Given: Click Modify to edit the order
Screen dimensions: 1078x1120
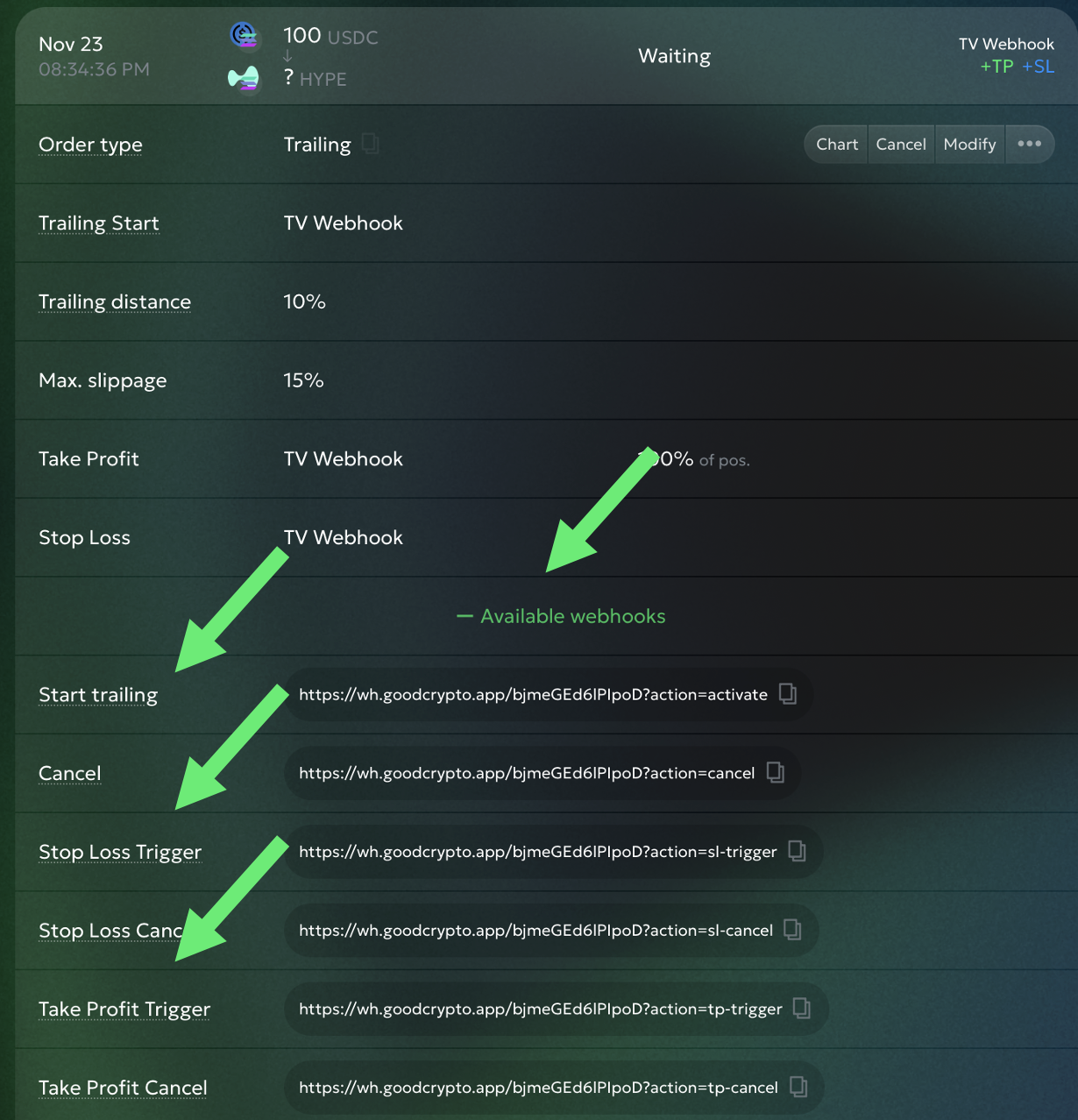Looking at the screenshot, I should [x=969, y=144].
